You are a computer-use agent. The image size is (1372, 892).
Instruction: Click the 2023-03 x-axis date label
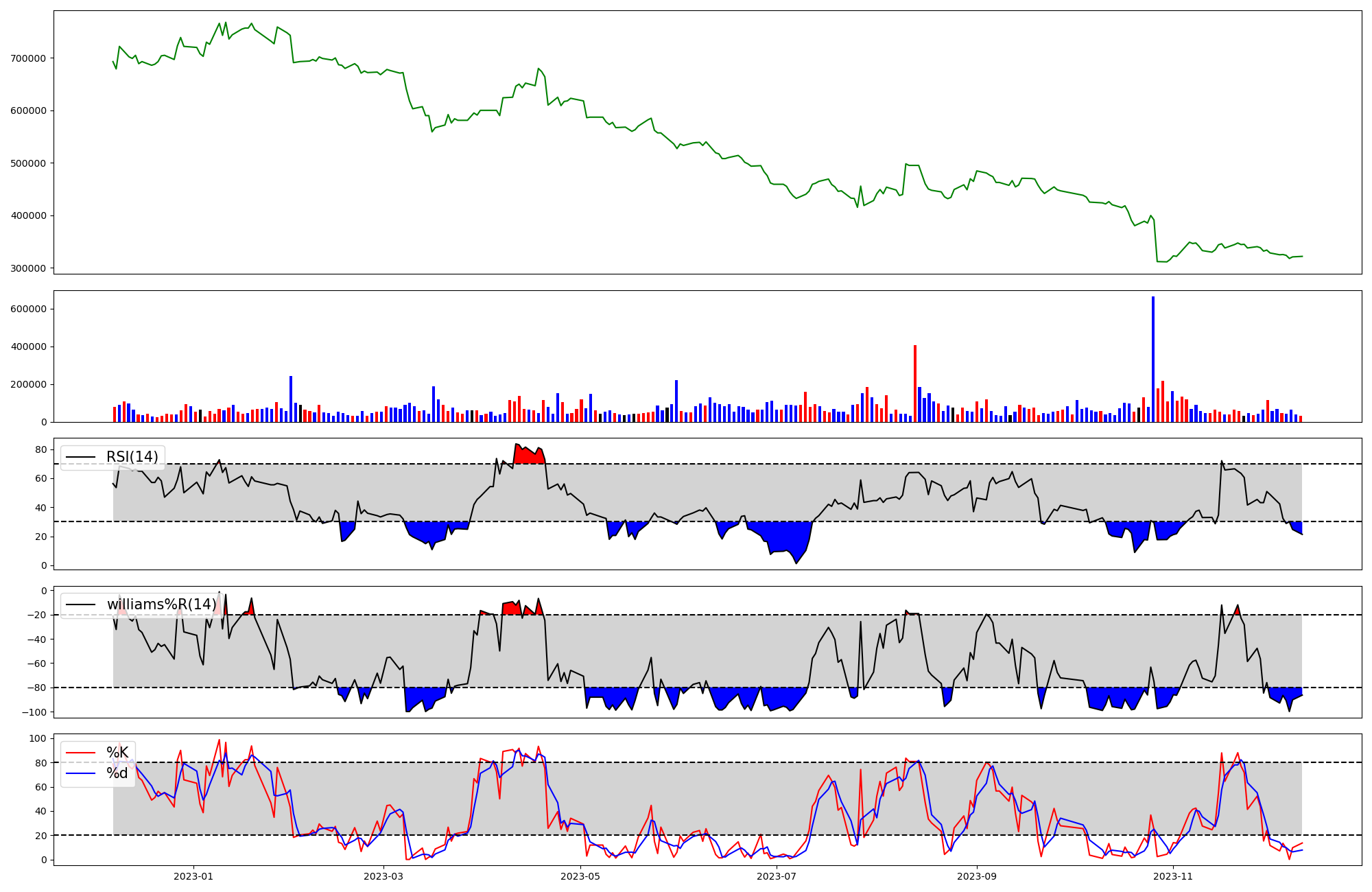click(x=383, y=876)
